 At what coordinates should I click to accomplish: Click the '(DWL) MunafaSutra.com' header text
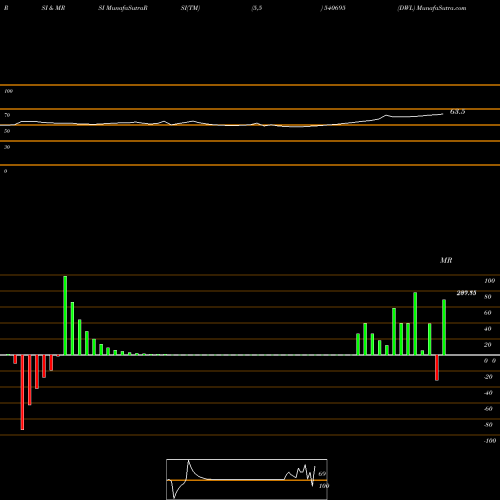pos(432,8)
